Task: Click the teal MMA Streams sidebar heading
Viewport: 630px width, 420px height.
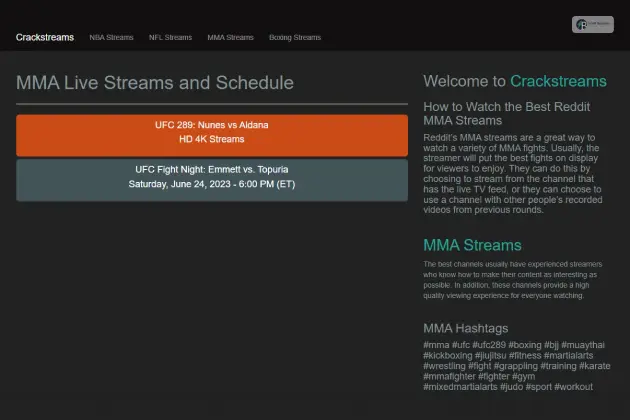Action: [472, 245]
